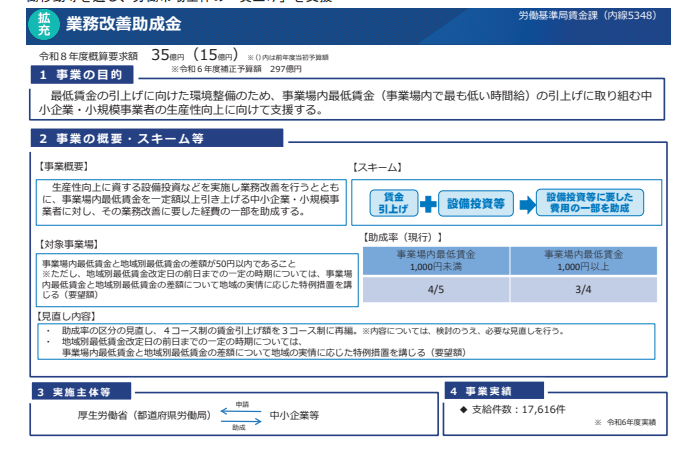Click the 拡充 badge icon beside the title
Viewport: 684px width, 455px height.
pos(43,21)
